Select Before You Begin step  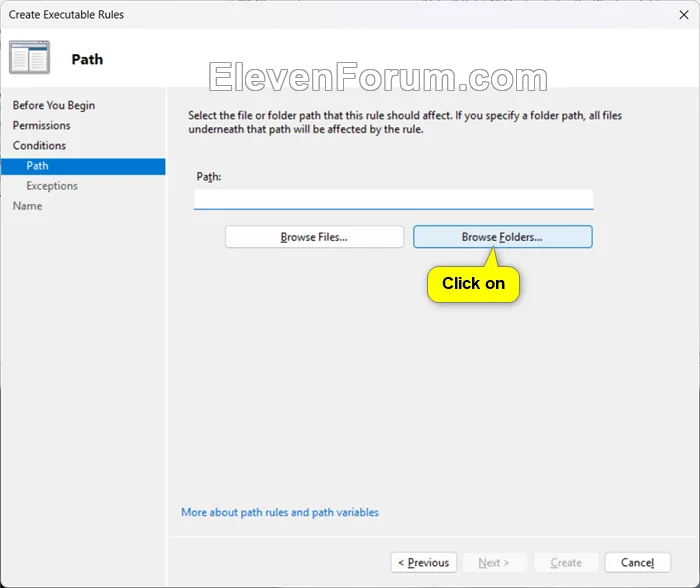[x=54, y=105]
